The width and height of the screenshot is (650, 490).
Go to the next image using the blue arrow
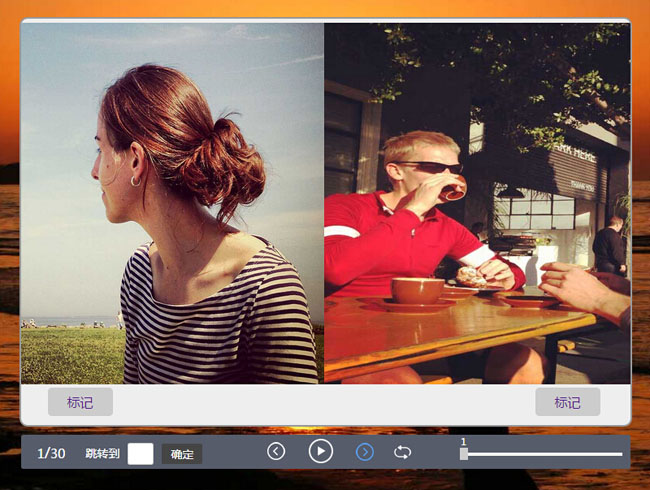pos(365,452)
